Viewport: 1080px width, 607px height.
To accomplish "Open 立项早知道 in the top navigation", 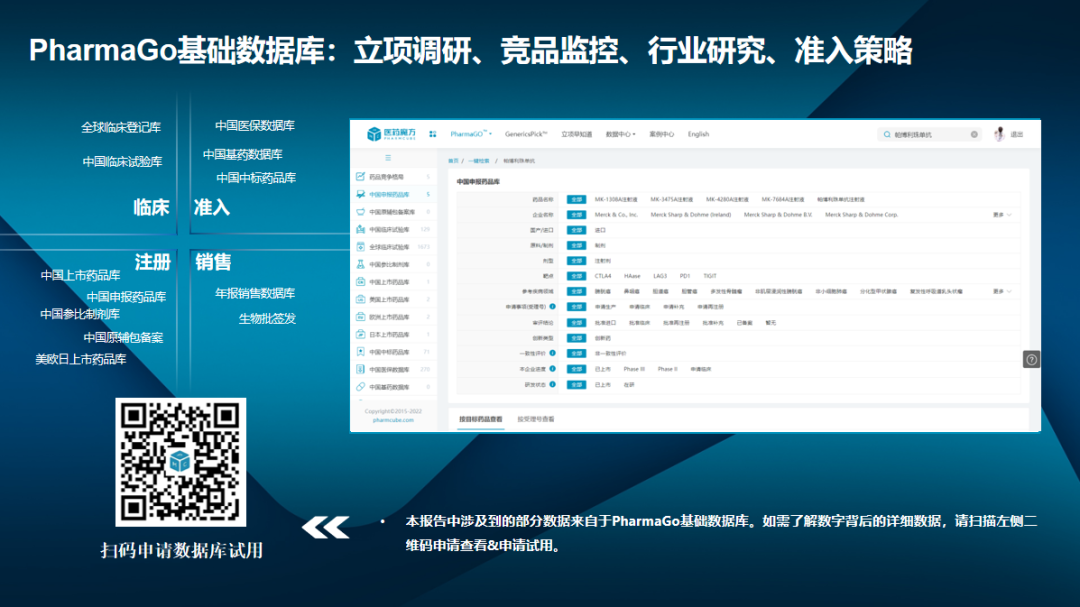I will coord(577,134).
